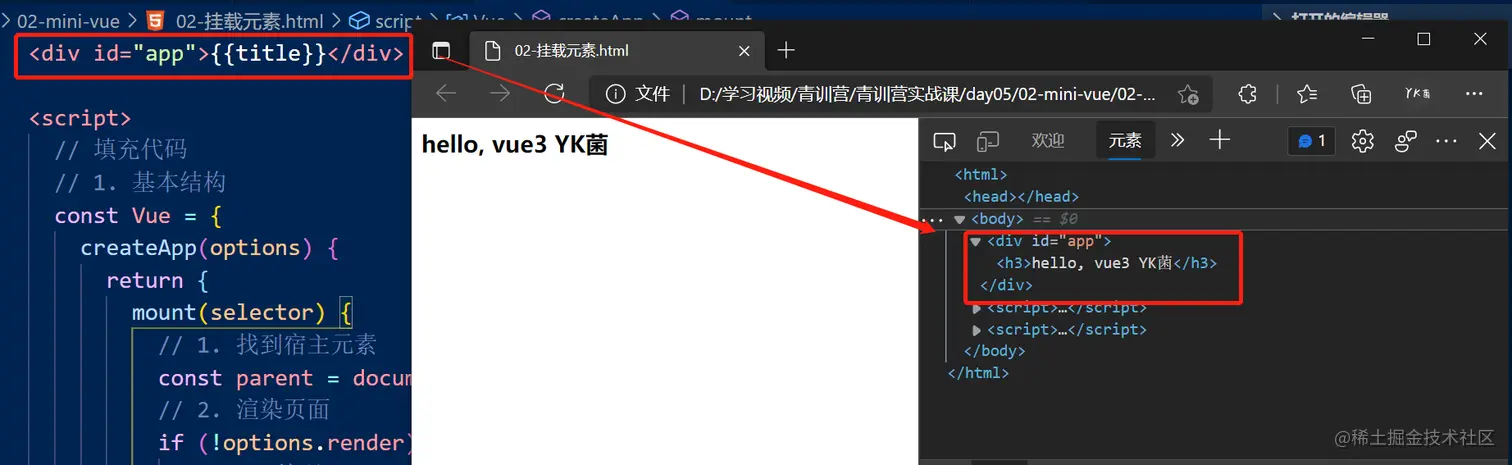Show more DevTools tabs chevron
This screenshot has height=465, width=1512.
coord(1177,141)
